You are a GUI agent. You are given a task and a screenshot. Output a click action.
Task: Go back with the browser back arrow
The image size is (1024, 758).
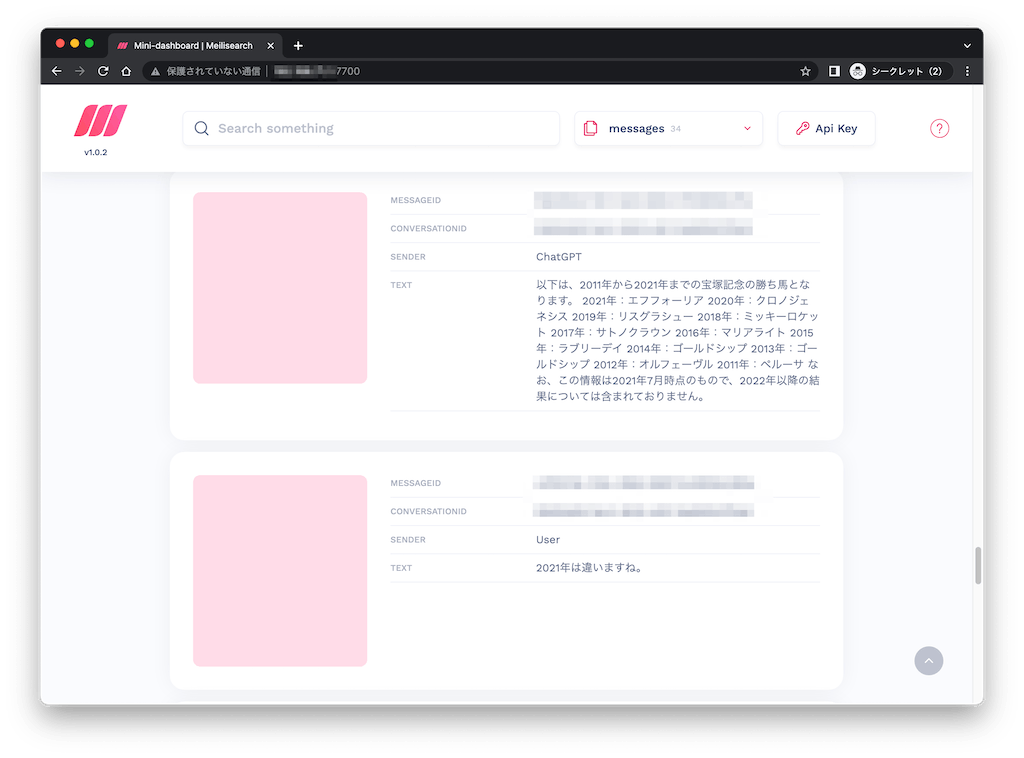click(x=57, y=71)
